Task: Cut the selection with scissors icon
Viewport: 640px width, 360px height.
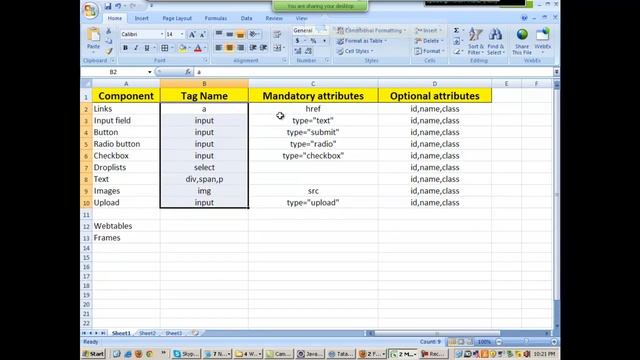Action: coord(109,31)
